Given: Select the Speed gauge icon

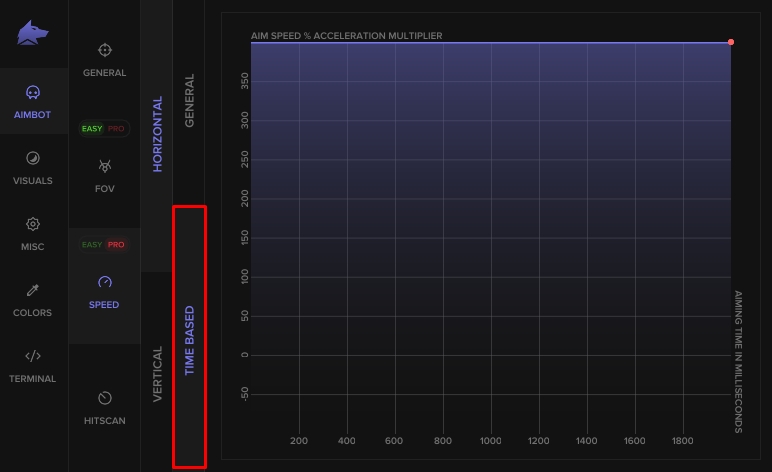Looking at the screenshot, I should click(x=104, y=282).
